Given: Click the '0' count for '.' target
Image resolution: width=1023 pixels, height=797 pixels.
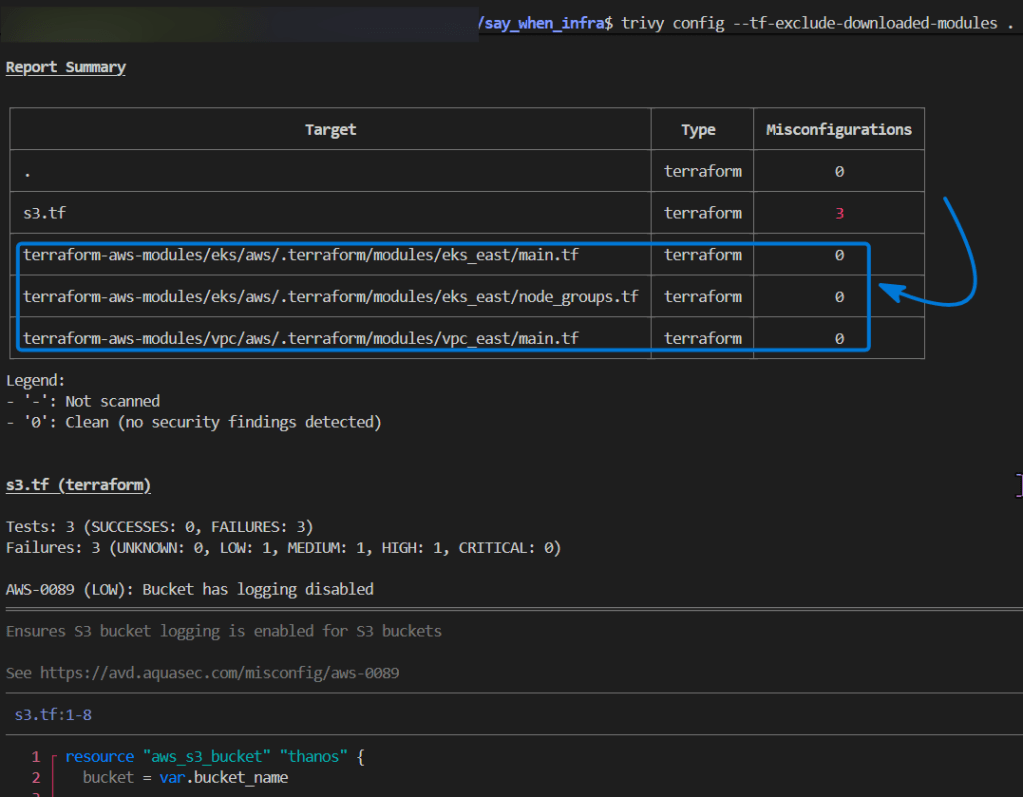Looking at the screenshot, I should [840, 171].
